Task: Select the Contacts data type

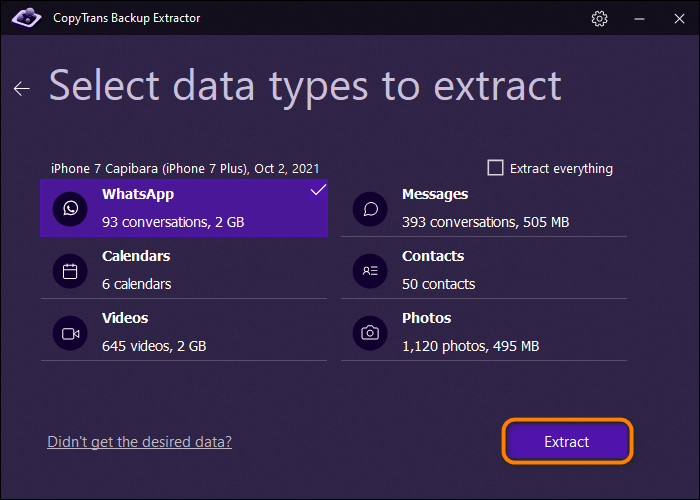Action: [x=484, y=271]
